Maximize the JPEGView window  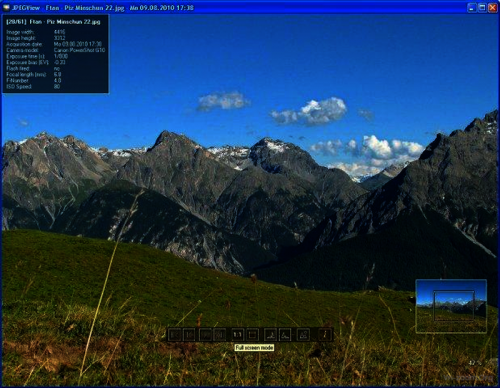click(482, 8)
